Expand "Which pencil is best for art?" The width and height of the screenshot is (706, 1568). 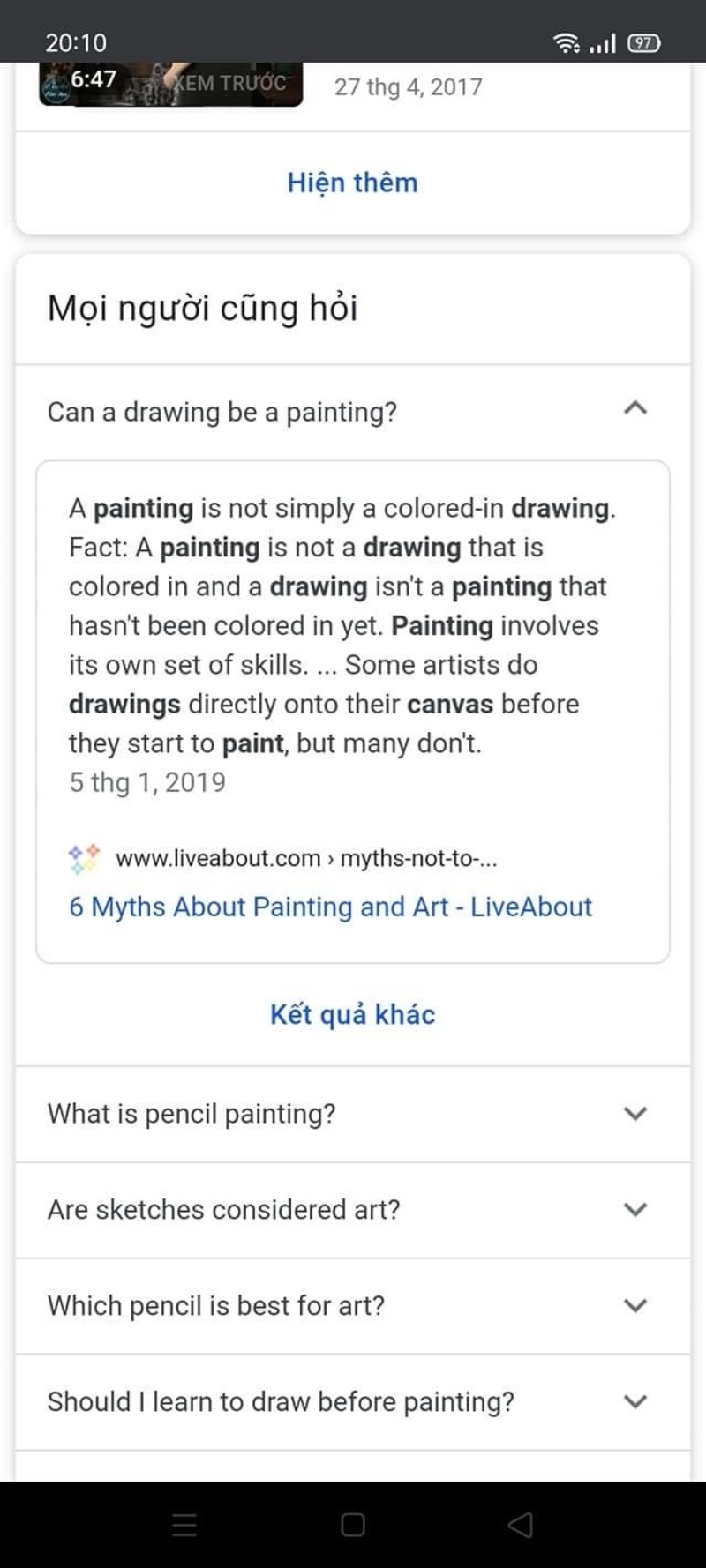point(634,1305)
